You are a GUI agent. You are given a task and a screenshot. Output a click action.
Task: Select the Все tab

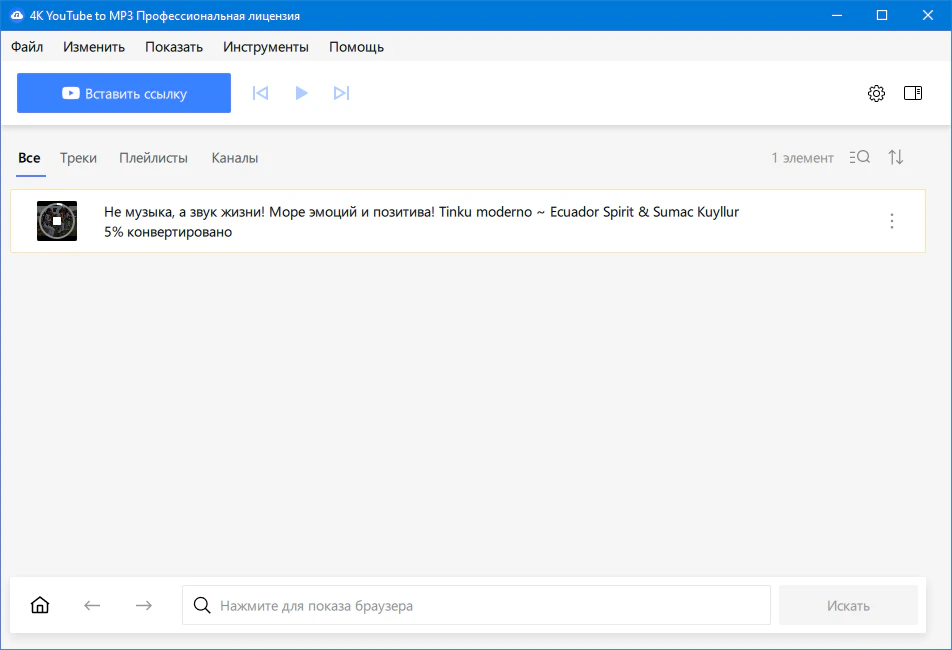tap(30, 158)
